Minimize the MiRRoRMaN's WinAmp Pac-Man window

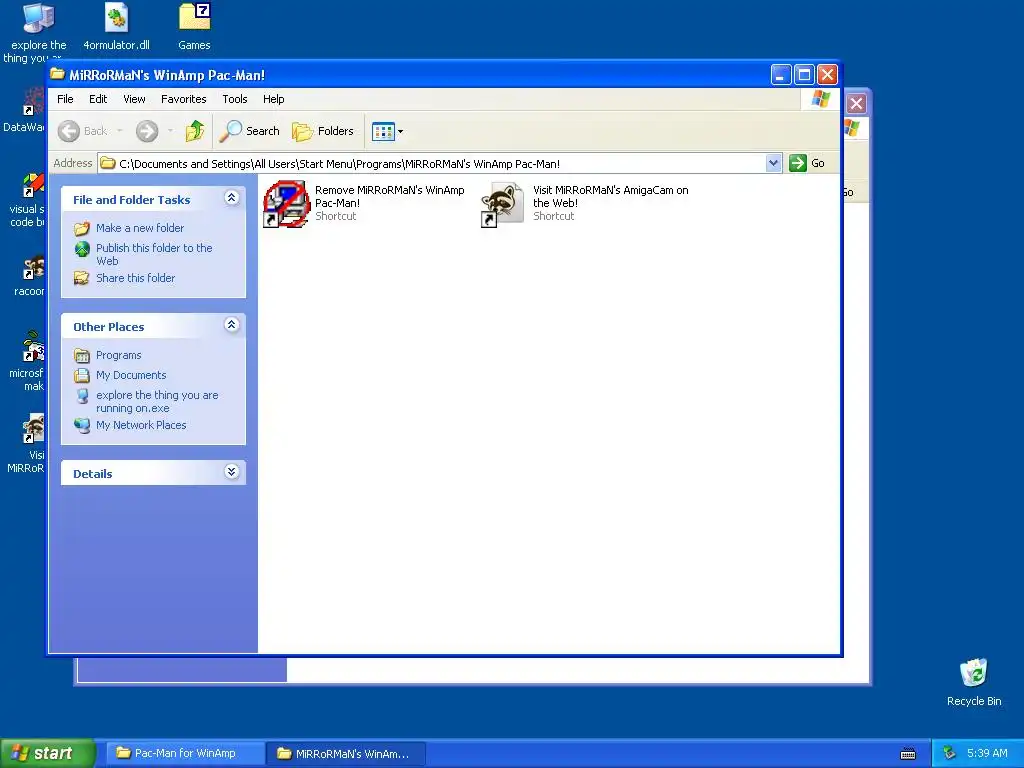[781, 75]
